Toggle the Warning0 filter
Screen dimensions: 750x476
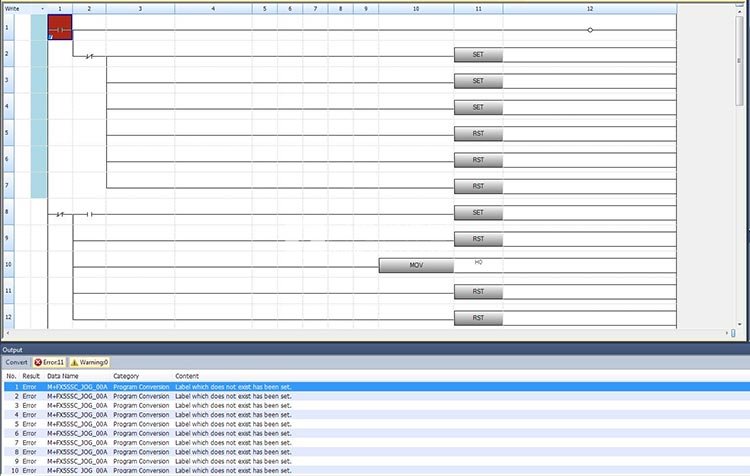coord(89,362)
